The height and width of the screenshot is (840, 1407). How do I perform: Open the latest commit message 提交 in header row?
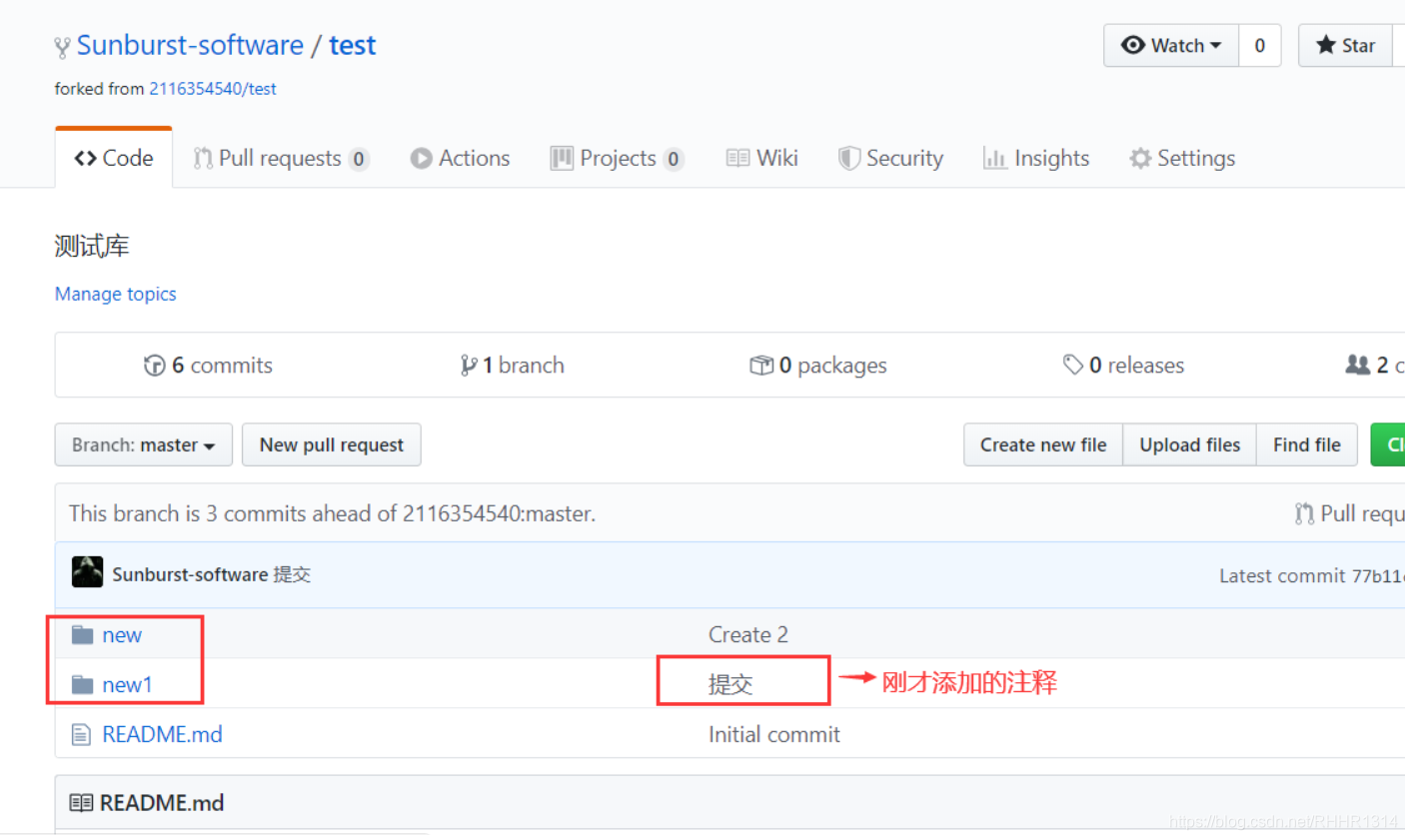(x=292, y=574)
